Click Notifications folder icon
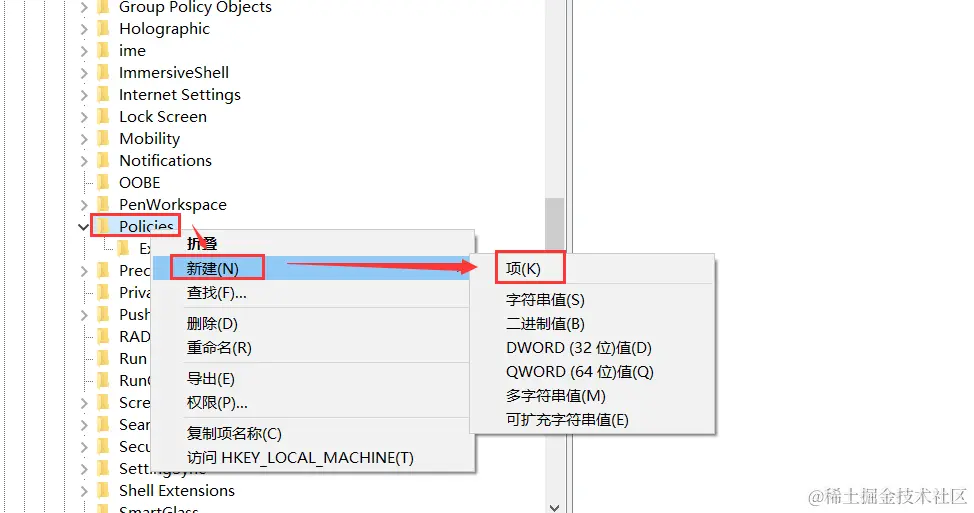Screen dimensions: 974x513 (x=104, y=160)
